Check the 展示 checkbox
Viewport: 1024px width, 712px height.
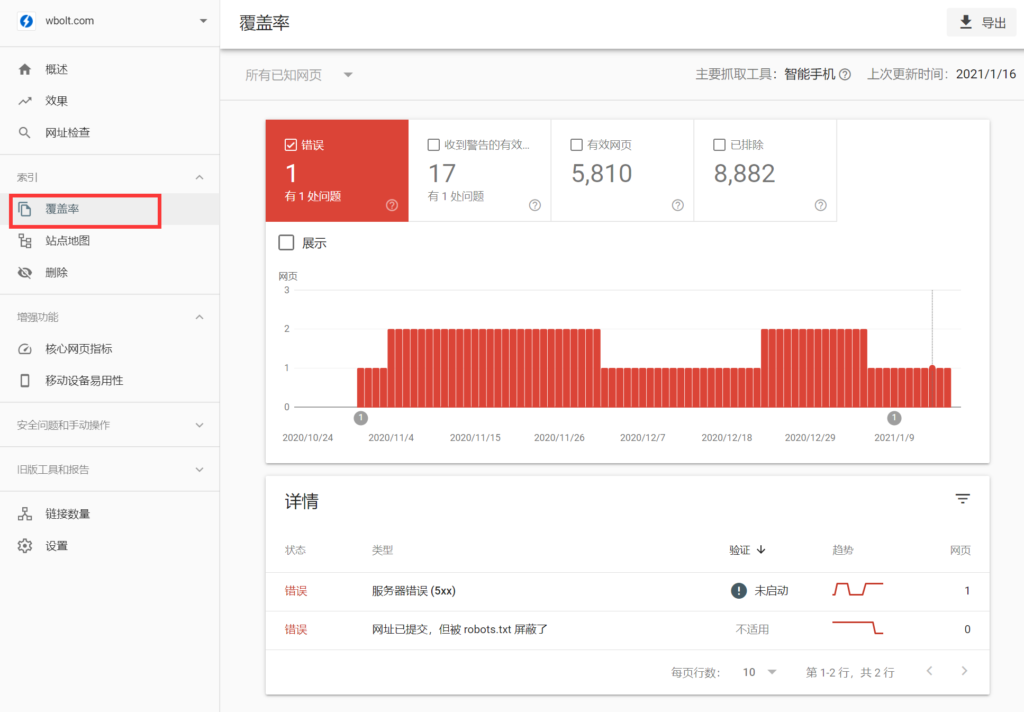[287, 243]
